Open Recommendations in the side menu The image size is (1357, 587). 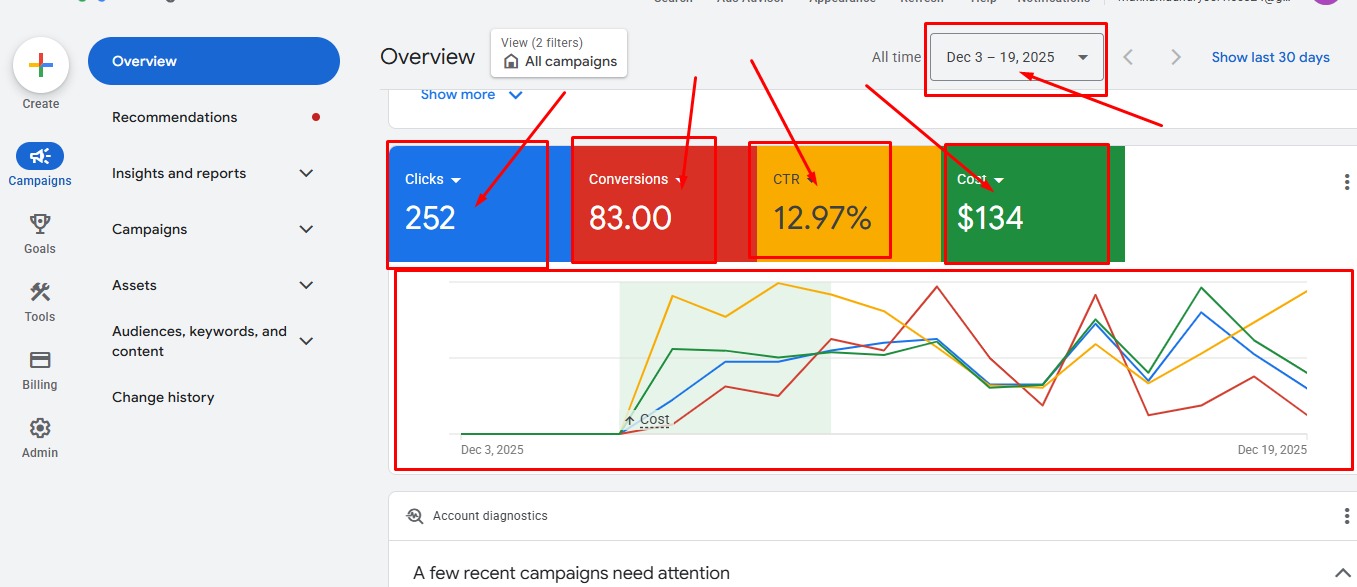pyautogui.click(x=175, y=117)
